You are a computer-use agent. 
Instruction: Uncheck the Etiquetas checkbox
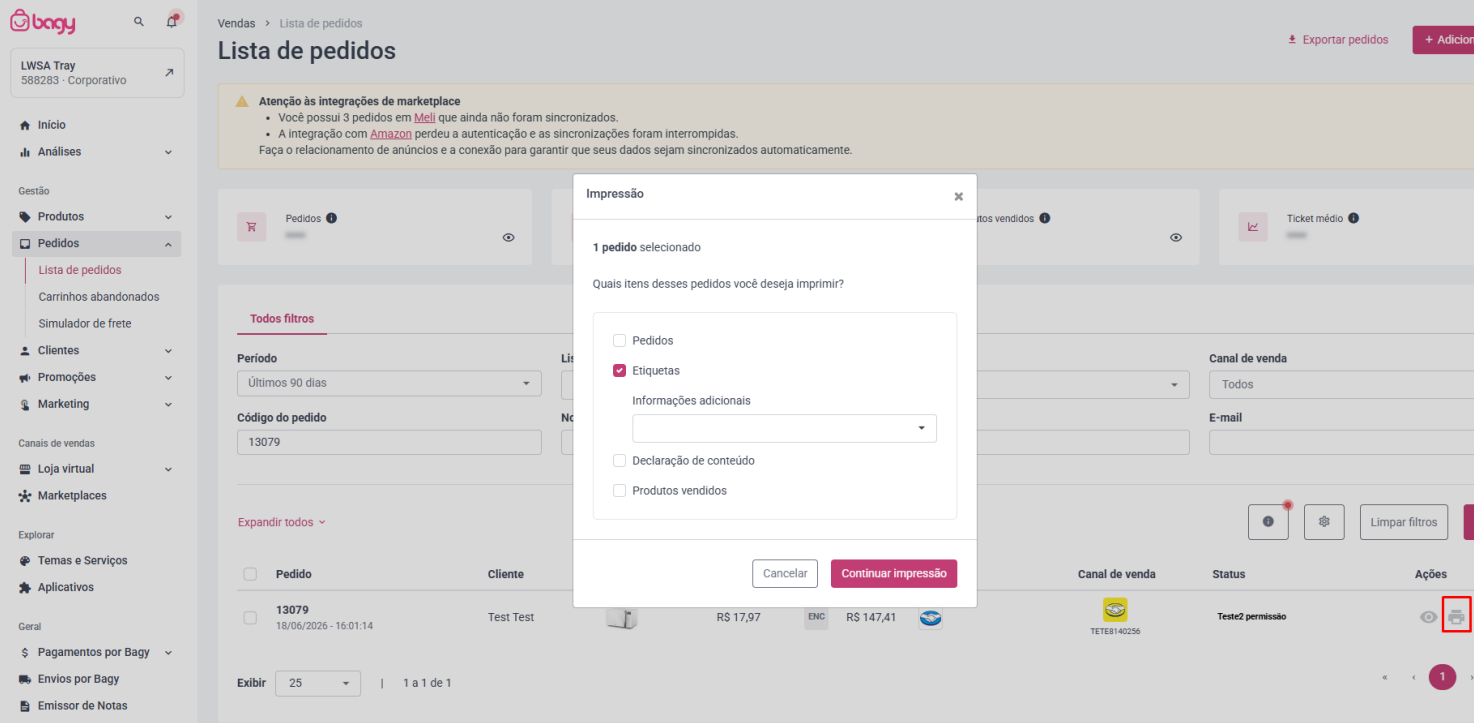[619, 370]
